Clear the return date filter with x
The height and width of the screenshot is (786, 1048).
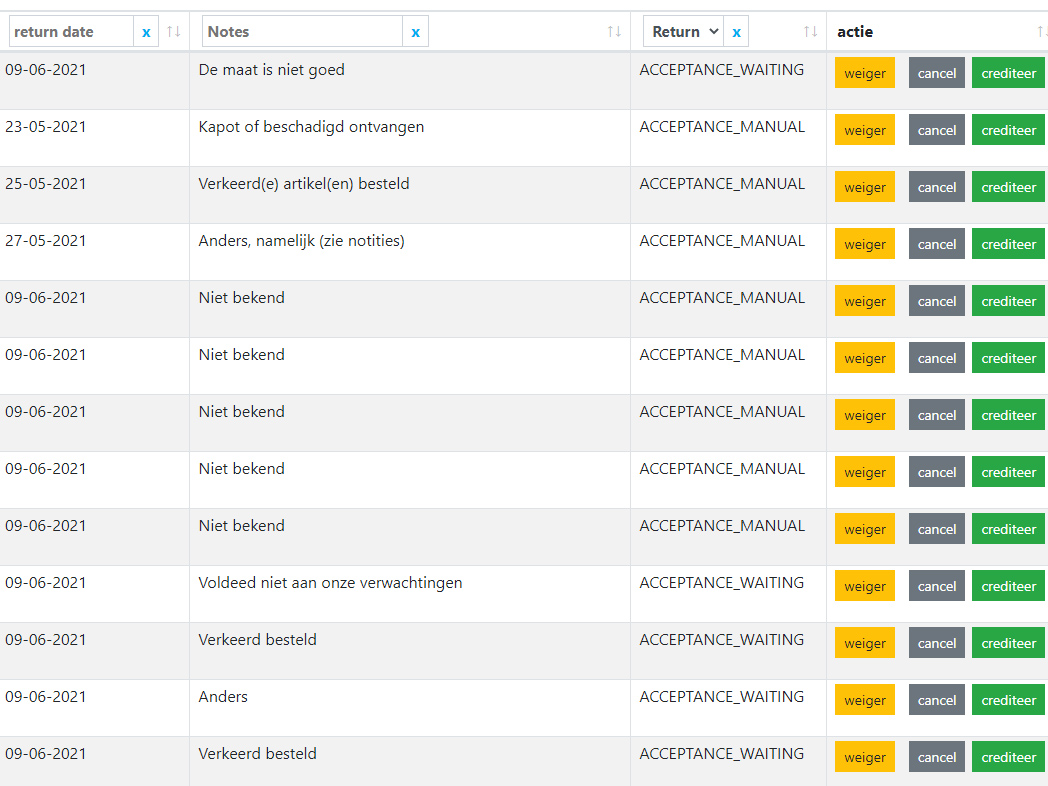[x=146, y=32]
